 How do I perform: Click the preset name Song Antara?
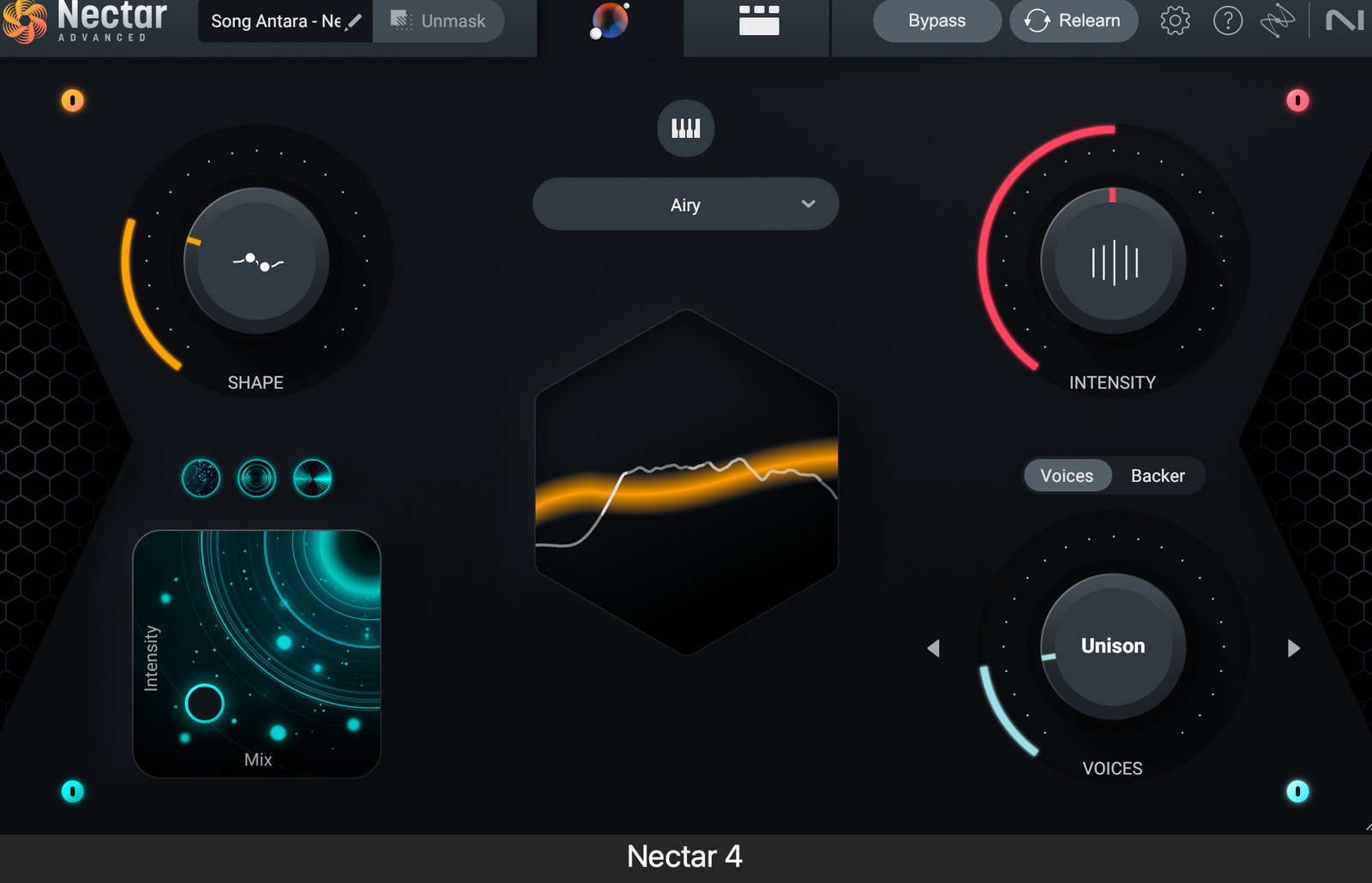(x=275, y=21)
